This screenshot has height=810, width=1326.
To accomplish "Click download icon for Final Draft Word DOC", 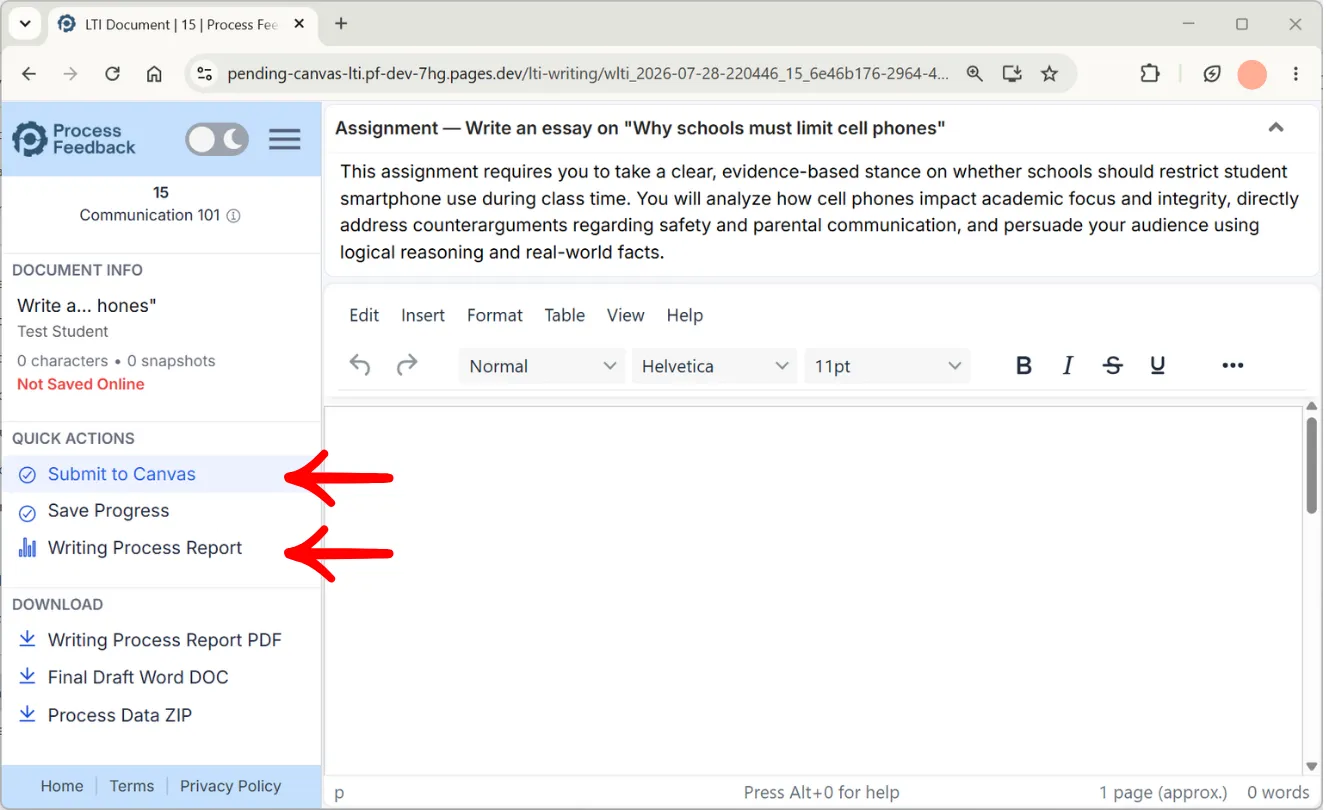I will pyautogui.click(x=28, y=677).
